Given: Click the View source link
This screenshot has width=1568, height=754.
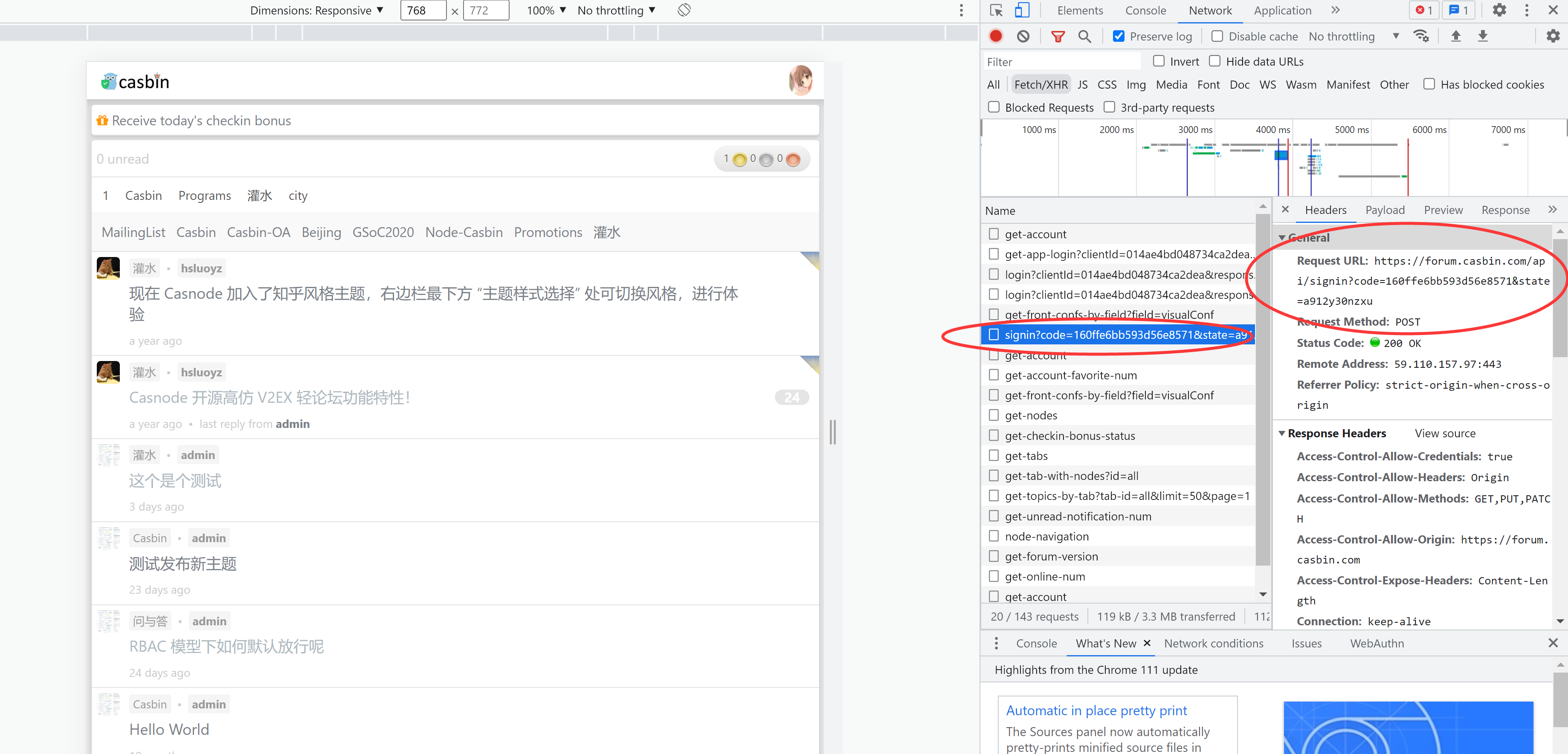Looking at the screenshot, I should [x=1445, y=433].
